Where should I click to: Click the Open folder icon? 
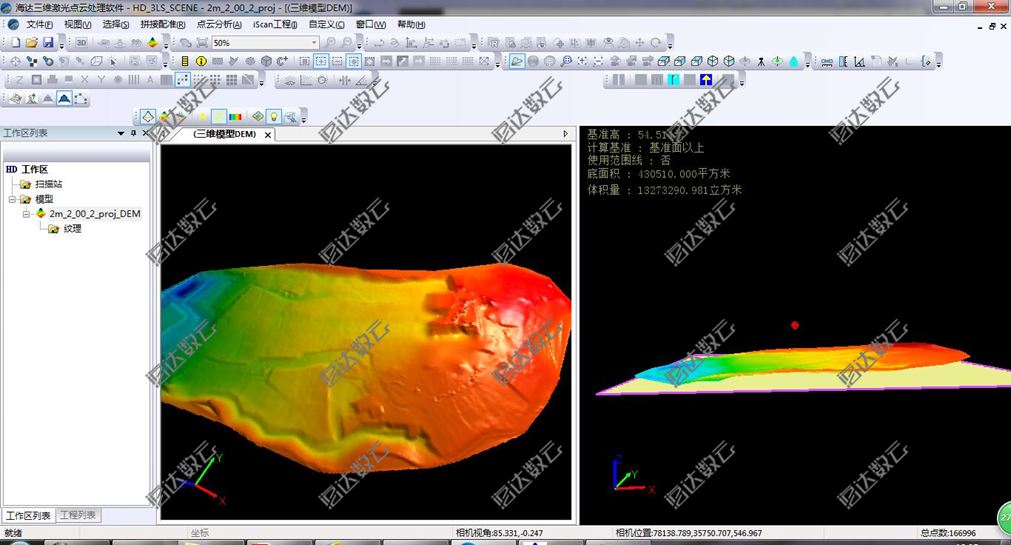32,43
